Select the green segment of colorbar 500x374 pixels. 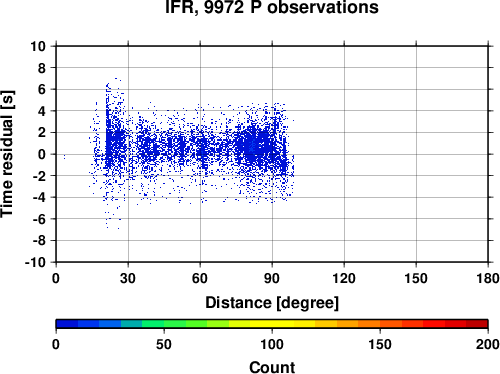click(164, 324)
